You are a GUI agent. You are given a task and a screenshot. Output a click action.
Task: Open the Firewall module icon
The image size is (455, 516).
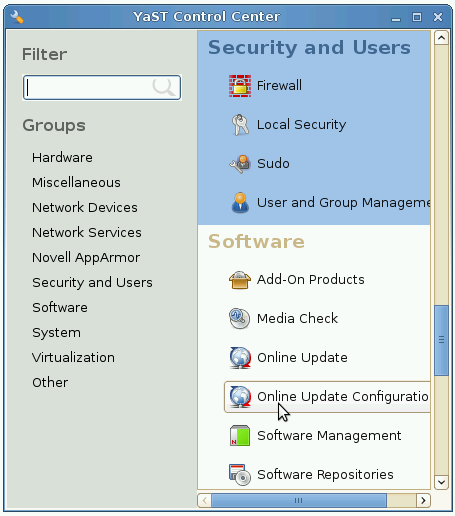[x=240, y=86]
